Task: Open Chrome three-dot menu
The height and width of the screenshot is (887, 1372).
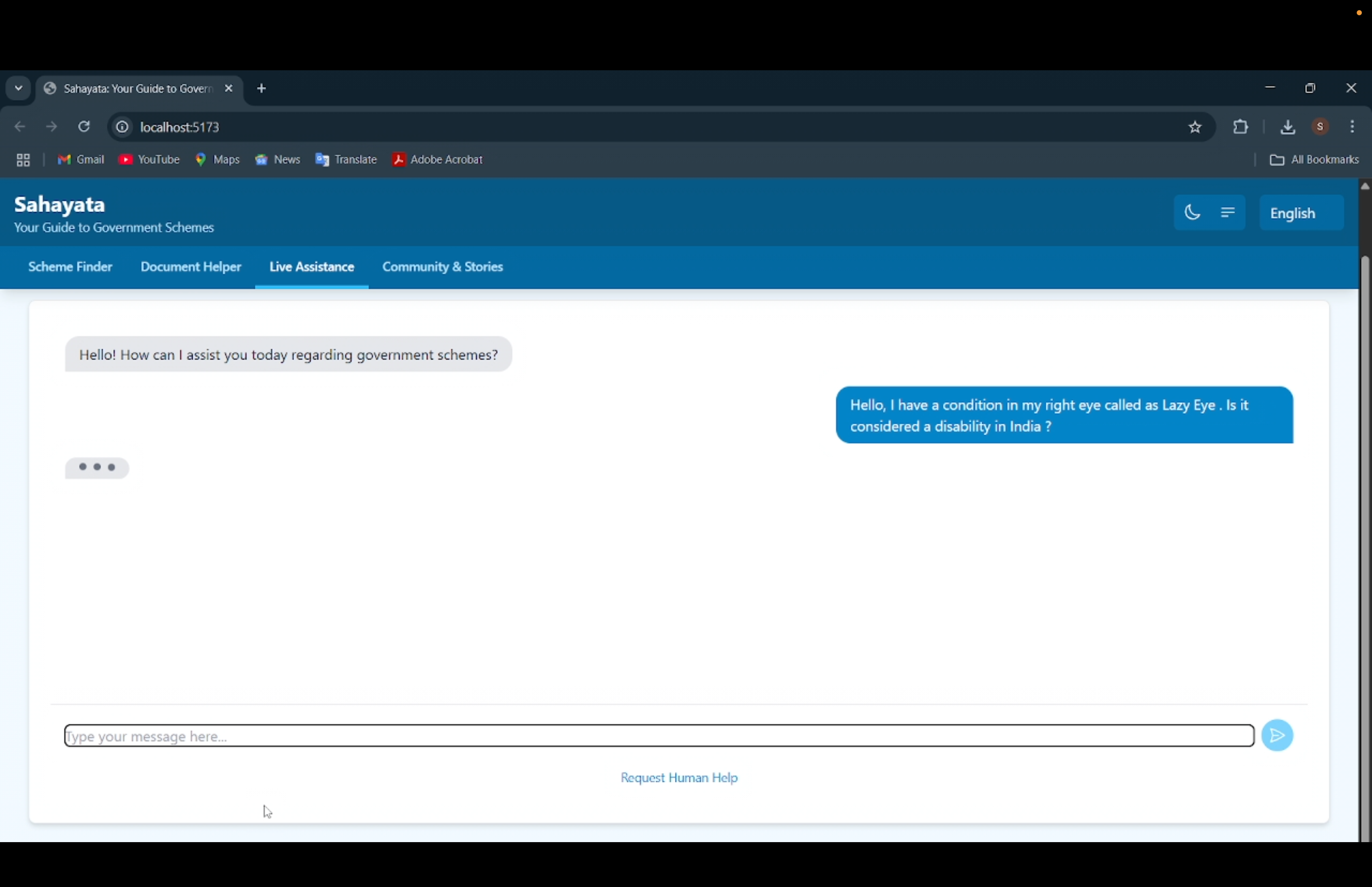Action: [1353, 127]
